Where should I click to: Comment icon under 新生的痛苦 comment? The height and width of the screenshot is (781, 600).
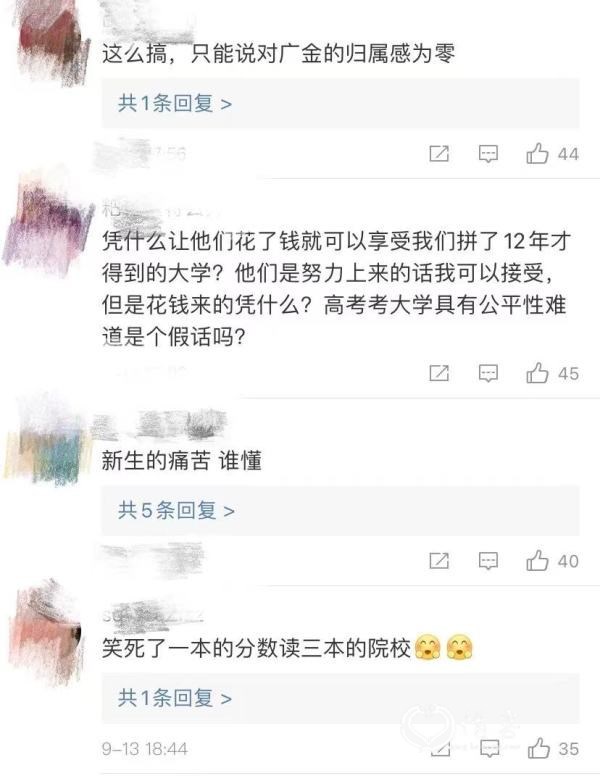tap(488, 561)
